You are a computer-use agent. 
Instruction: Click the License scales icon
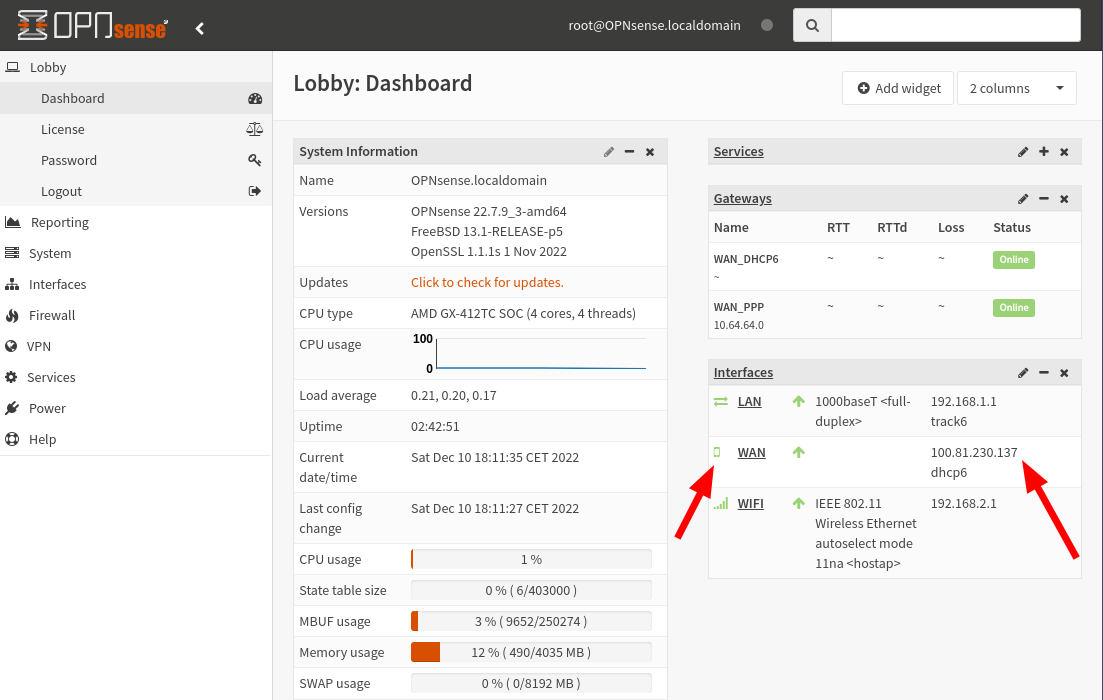(x=255, y=129)
